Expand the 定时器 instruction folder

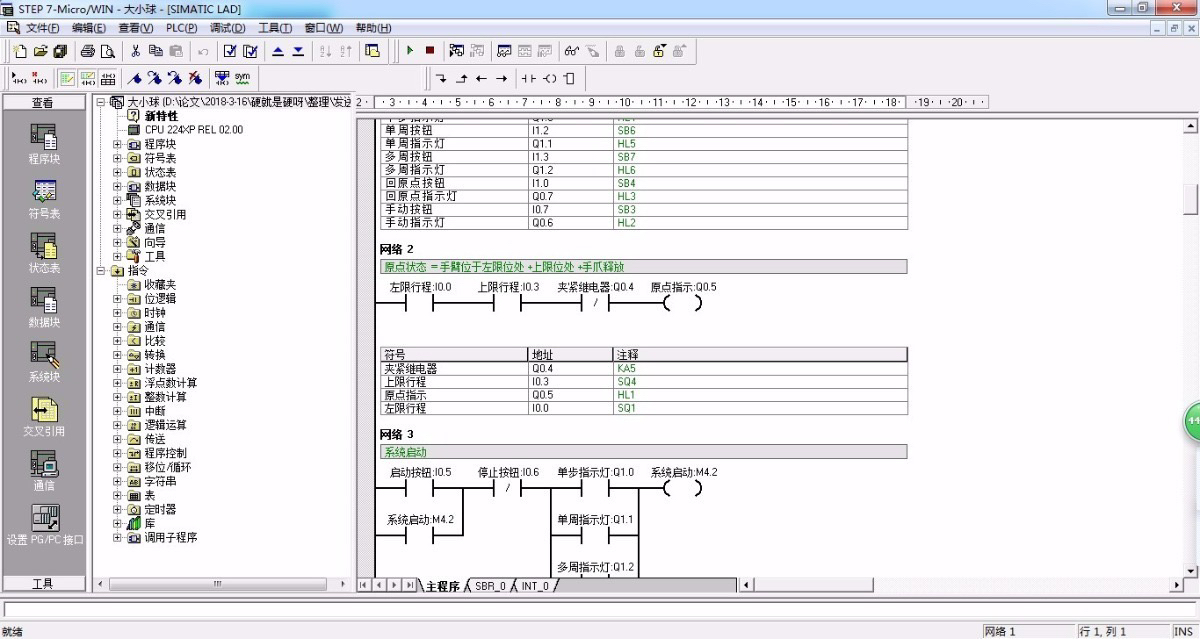117,509
